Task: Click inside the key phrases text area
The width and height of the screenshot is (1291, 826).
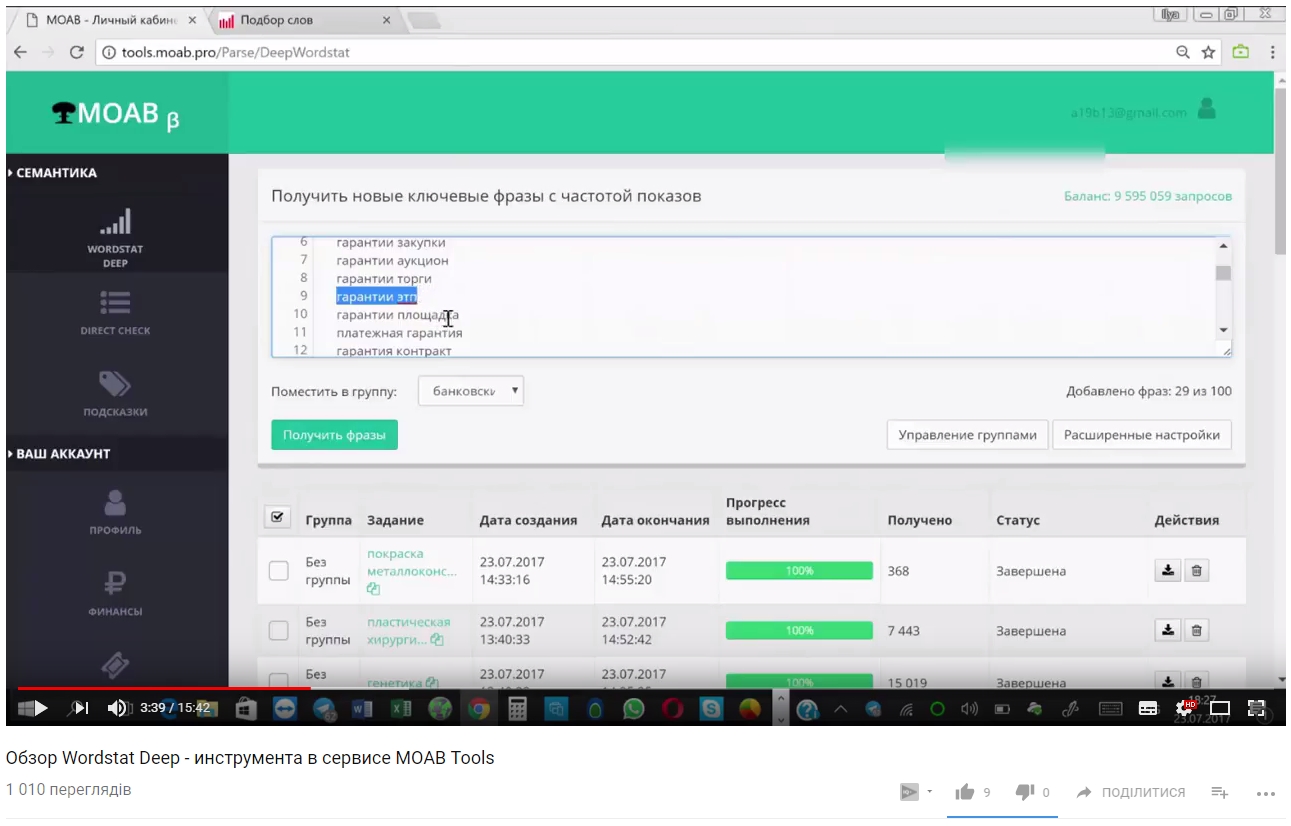Action: point(751,297)
